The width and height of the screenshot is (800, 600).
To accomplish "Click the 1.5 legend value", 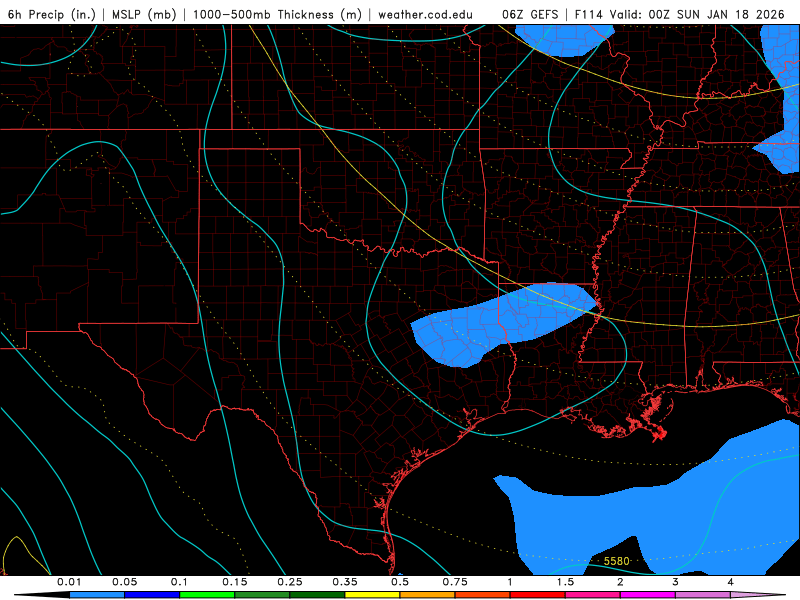I will coord(565,582).
